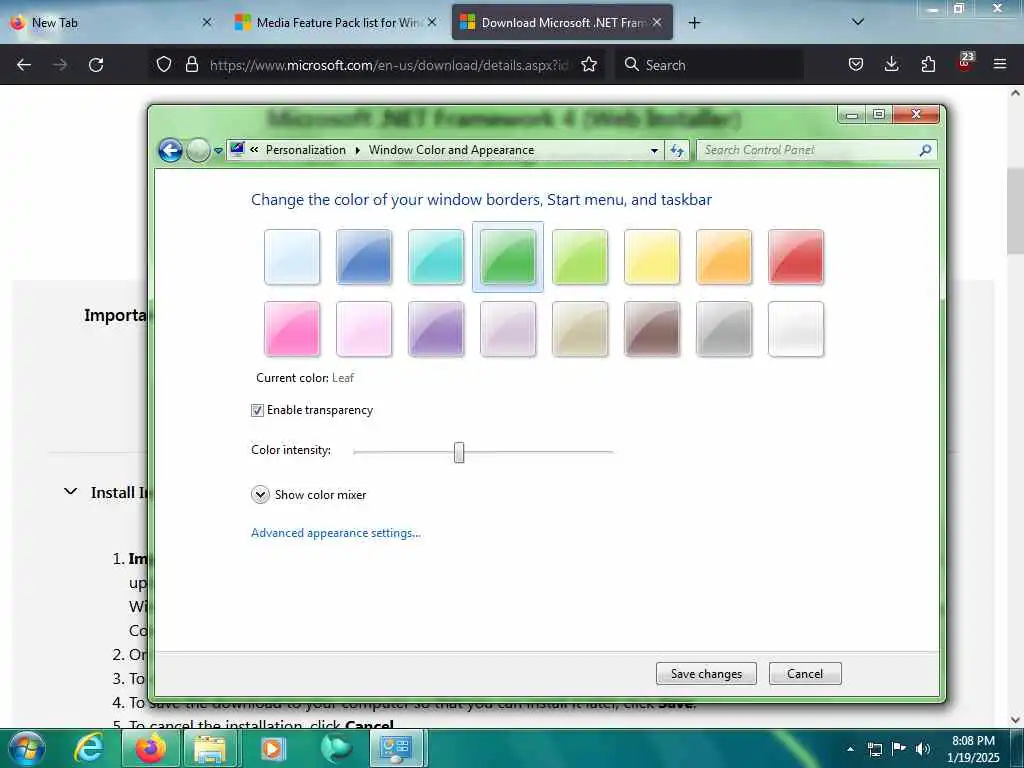1024x768 pixels.
Task: Click magnifier icon in Control Panel search
Action: (925, 150)
